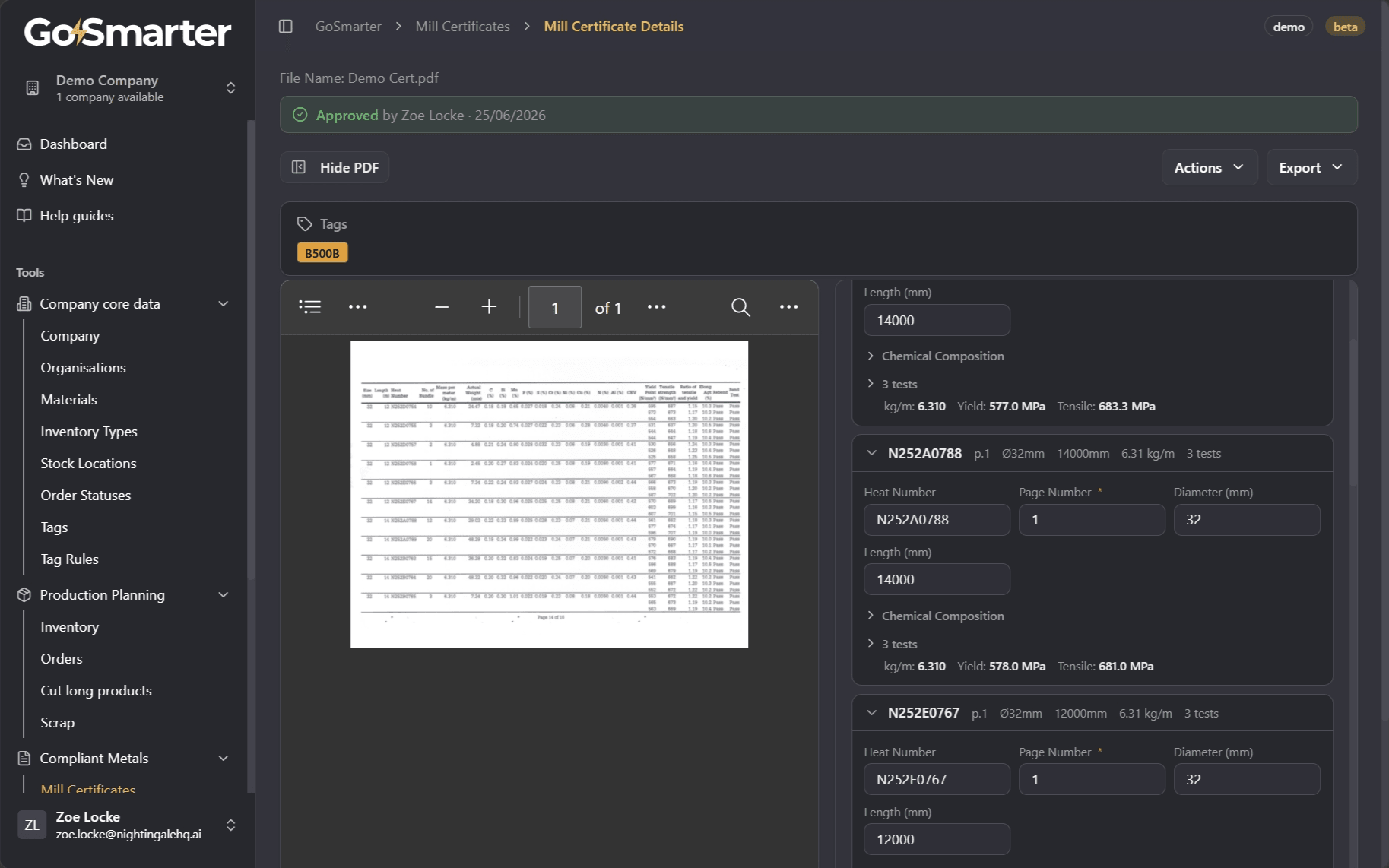
Task: Click the beta badge
Action: [x=1345, y=27]
